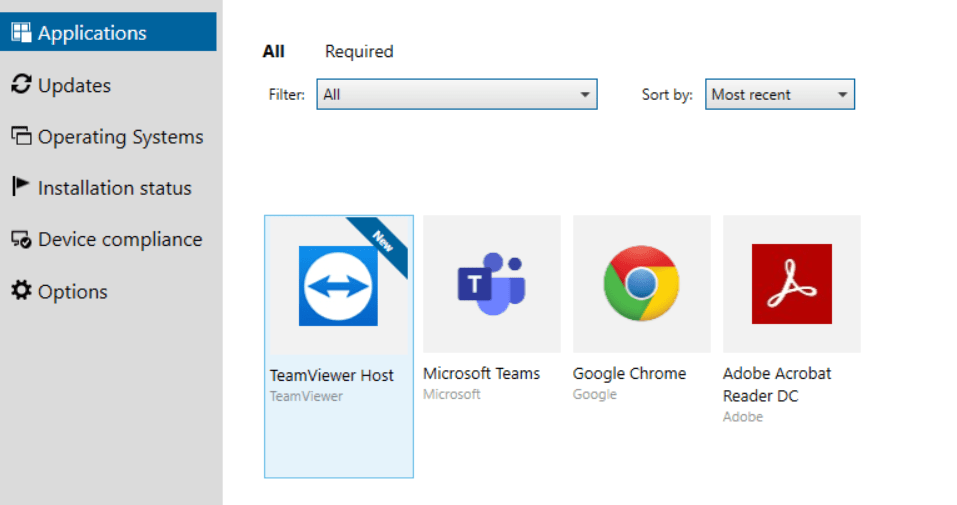Expand the Sort by dropdown arrow
This screenshot has height=505, width=957.
coord(842,95)
